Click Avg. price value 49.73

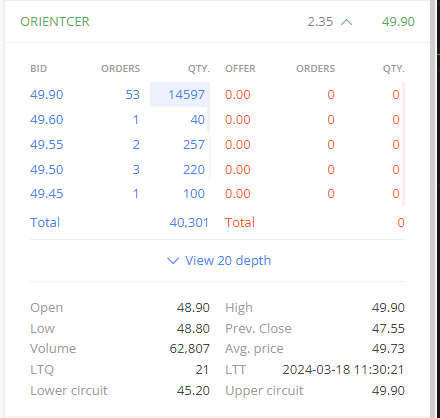point(388,349)
